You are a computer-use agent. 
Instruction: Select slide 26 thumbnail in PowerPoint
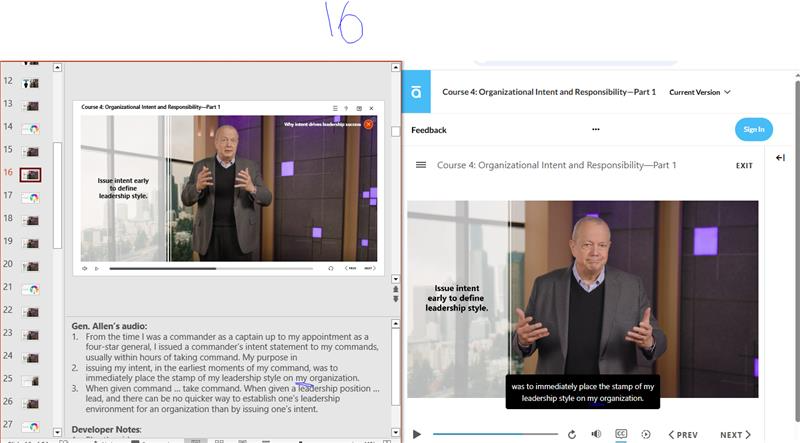tap(31, 404)
